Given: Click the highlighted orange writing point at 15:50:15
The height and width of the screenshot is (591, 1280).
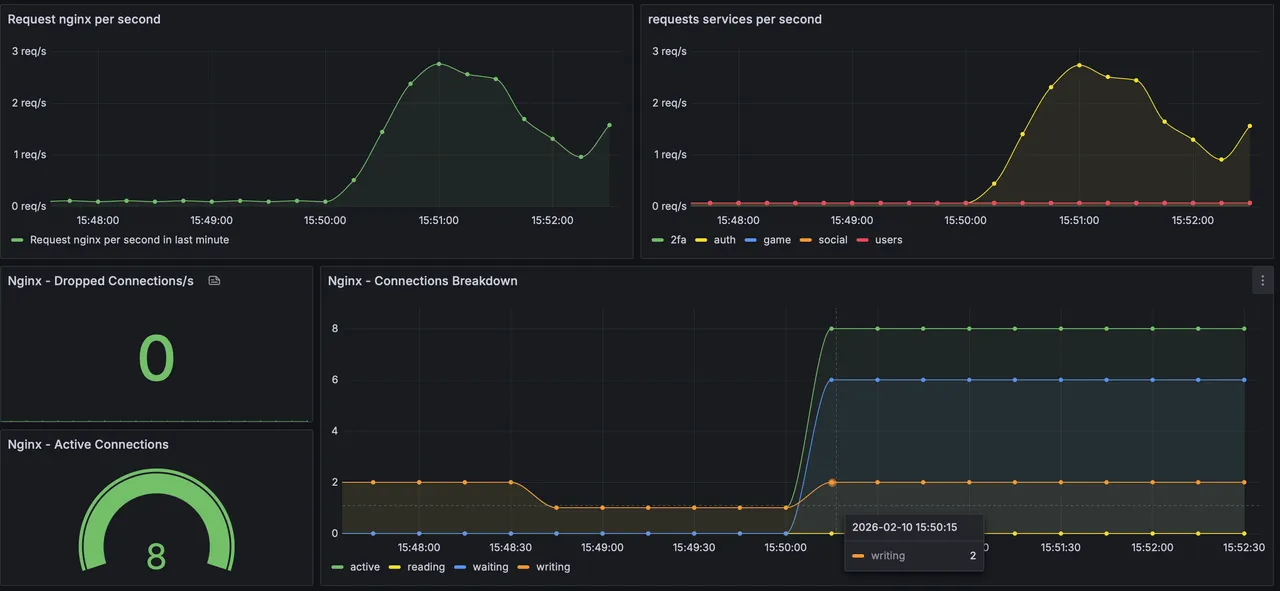Looking at the screenshot, I should point(832,482).
